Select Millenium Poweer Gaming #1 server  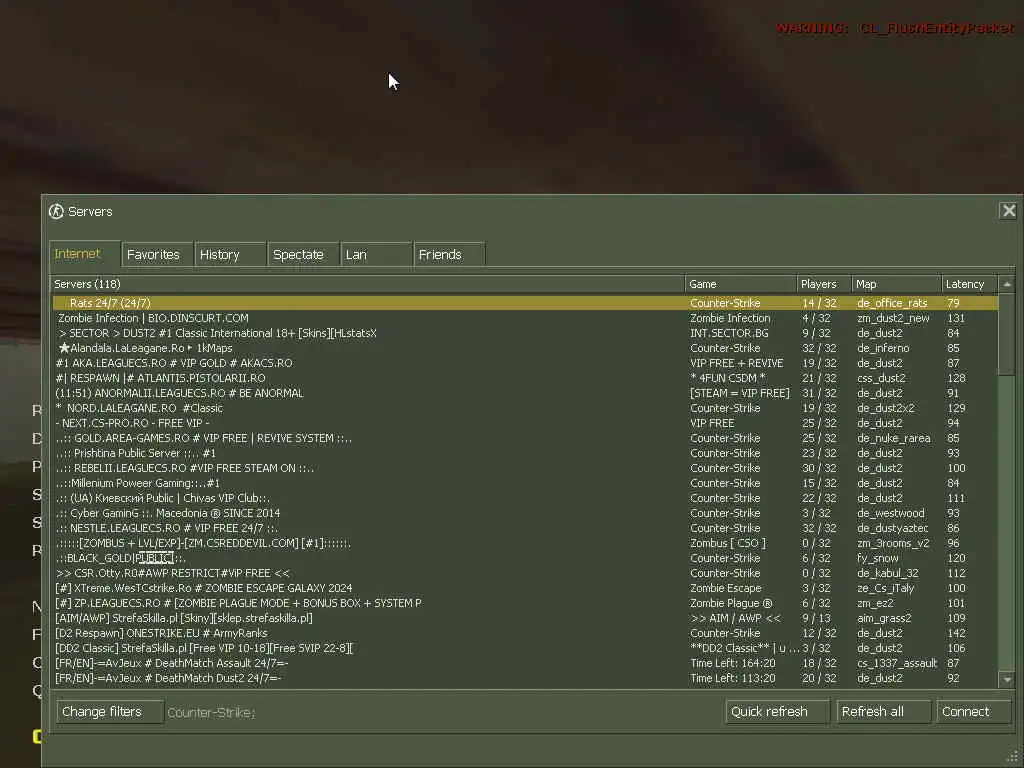click(x=525, y=483)
